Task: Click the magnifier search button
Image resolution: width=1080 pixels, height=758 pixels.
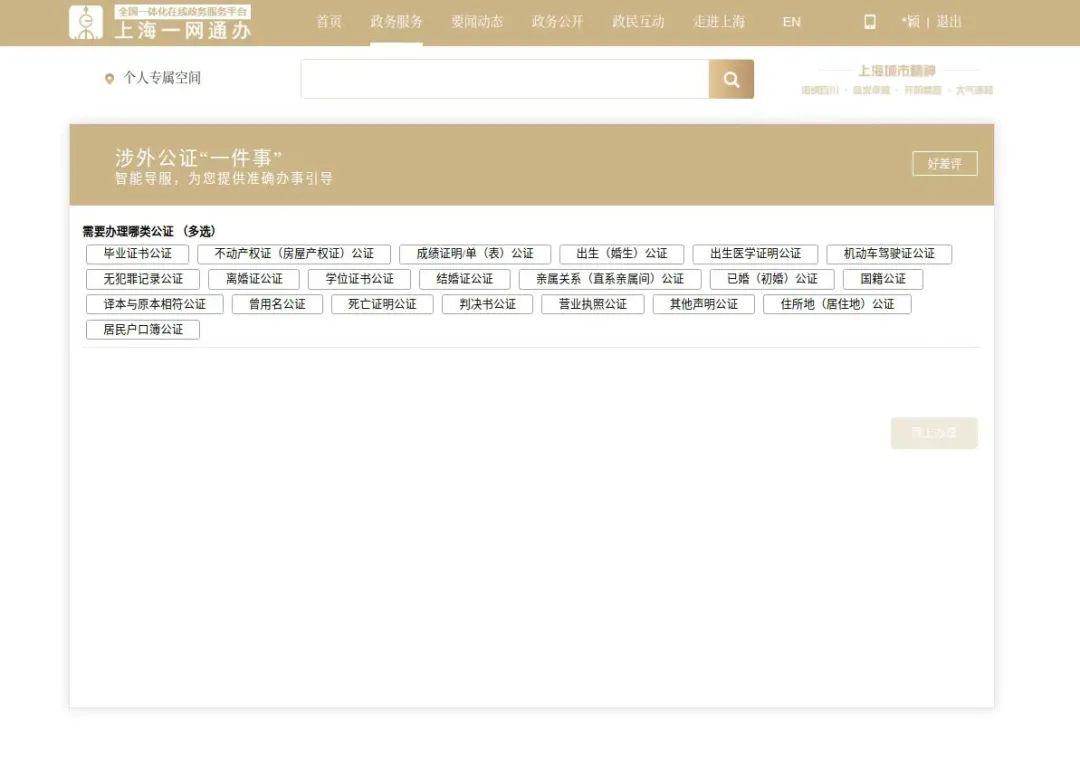Action: click(x=731, y=80)
